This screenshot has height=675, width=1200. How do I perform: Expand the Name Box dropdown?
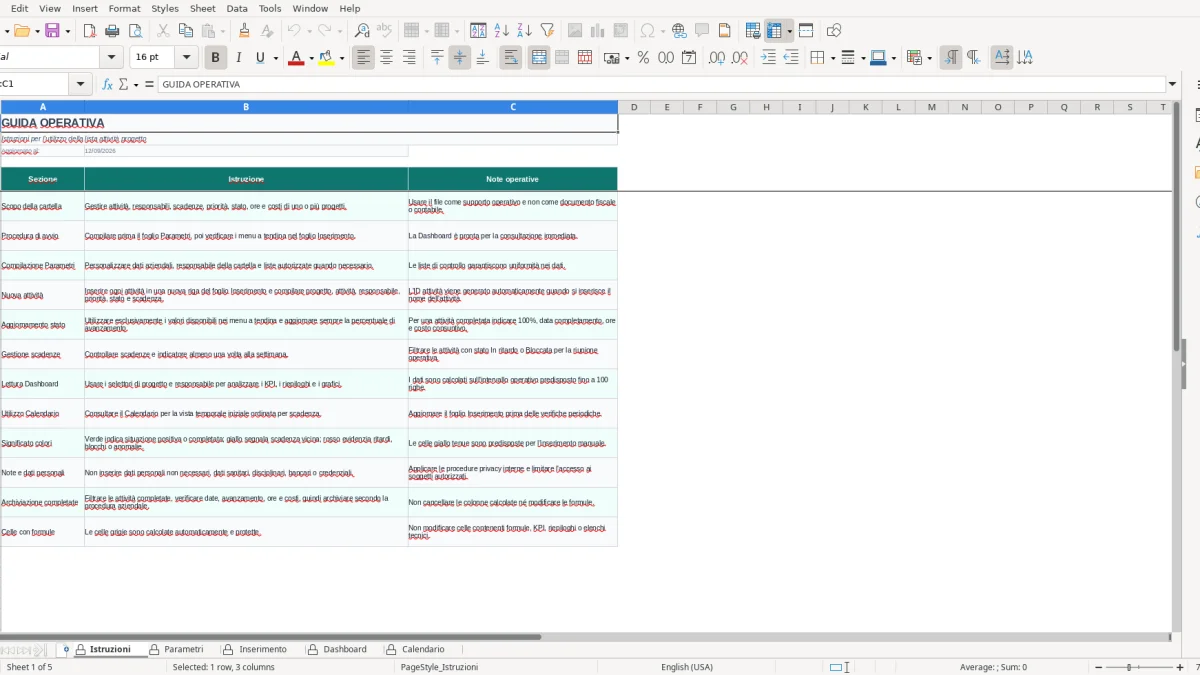[x=81, y=85]
